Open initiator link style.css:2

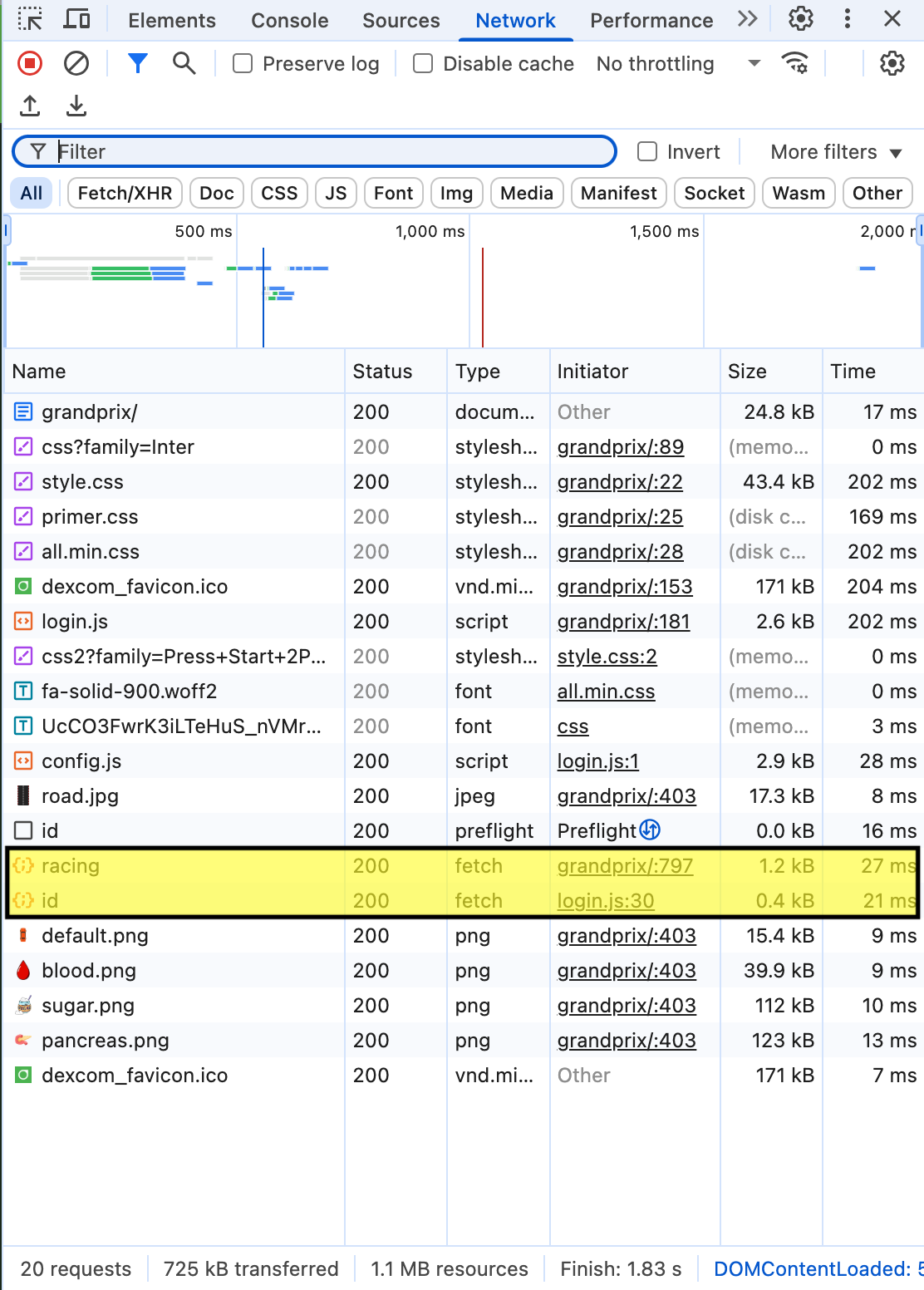pyautogui.click(x=607, y=657)
